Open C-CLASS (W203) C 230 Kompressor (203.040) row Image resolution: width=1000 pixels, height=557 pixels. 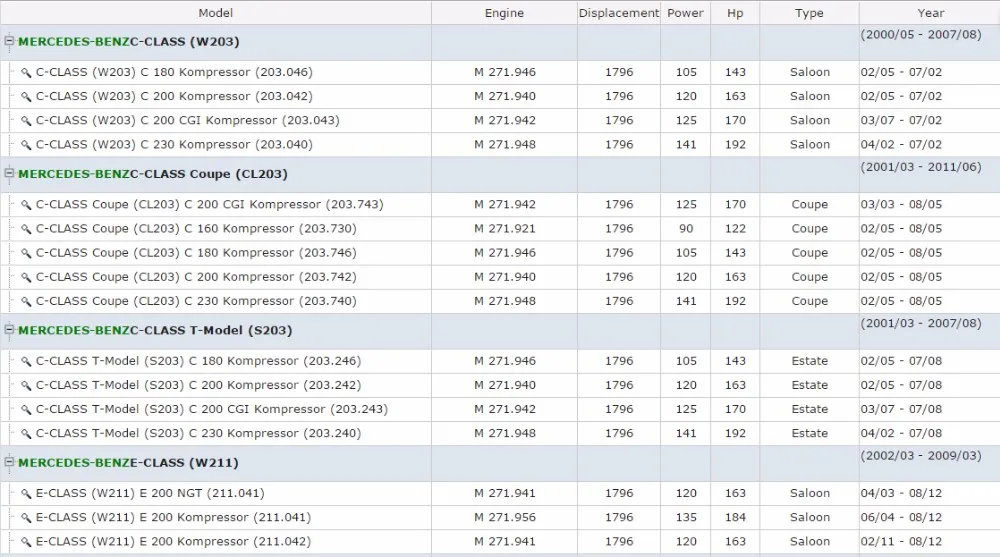(x=500, y=145)
